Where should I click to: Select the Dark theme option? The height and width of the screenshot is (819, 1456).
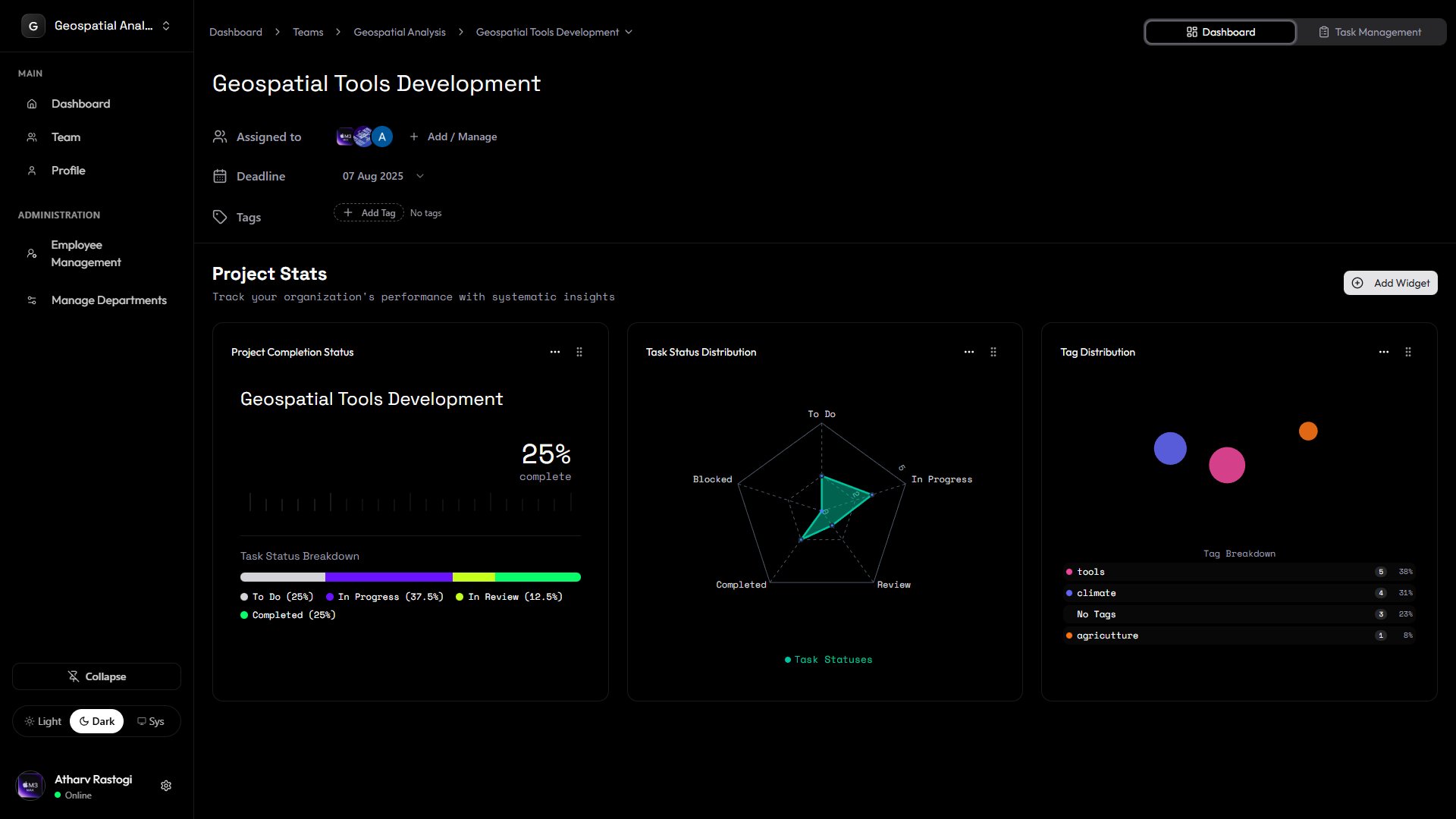point(97,721)
